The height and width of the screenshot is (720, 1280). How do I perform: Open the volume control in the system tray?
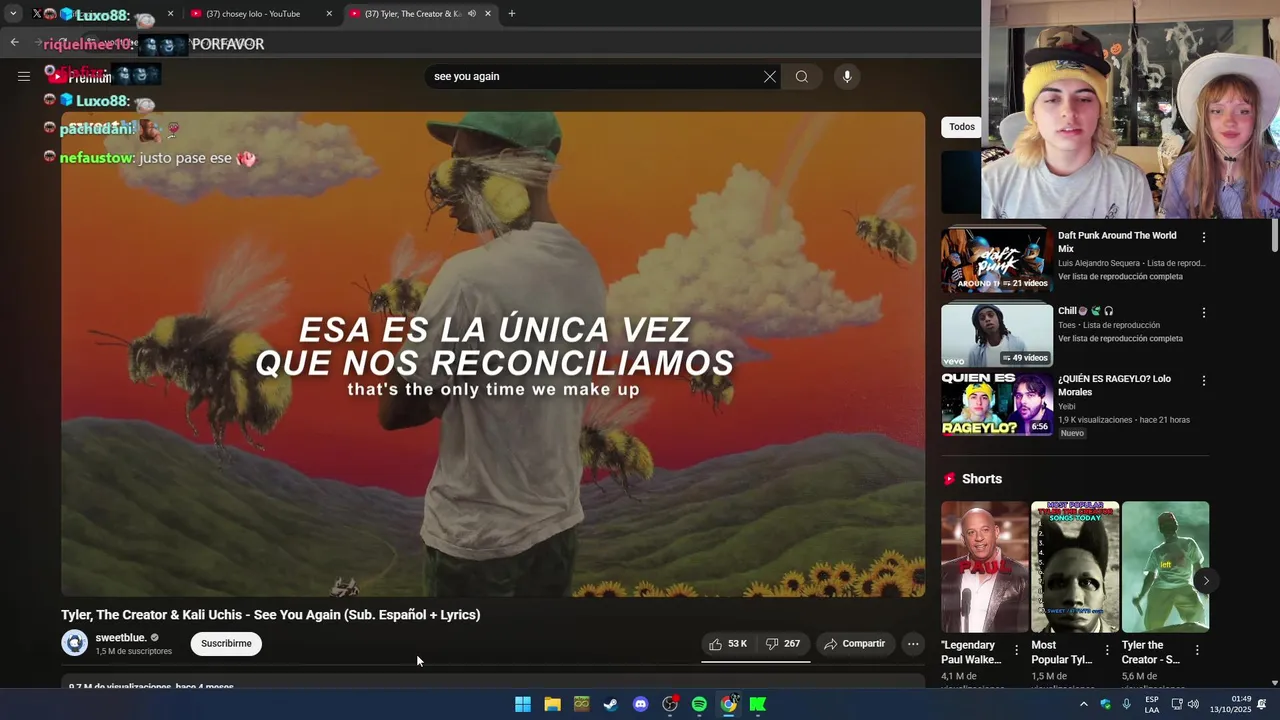click(x=1193, y=704)
